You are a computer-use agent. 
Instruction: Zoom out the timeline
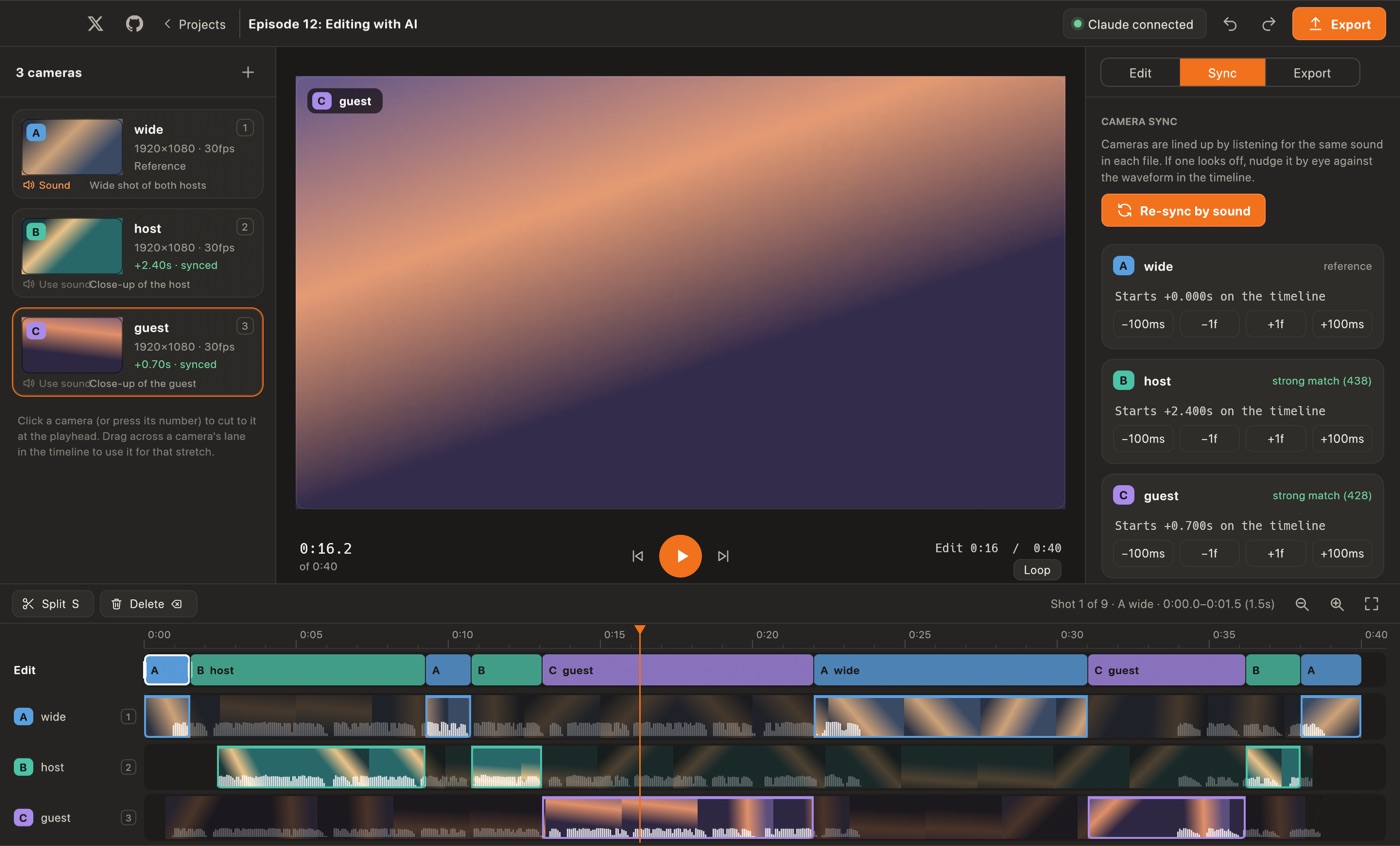[1302, 604]
